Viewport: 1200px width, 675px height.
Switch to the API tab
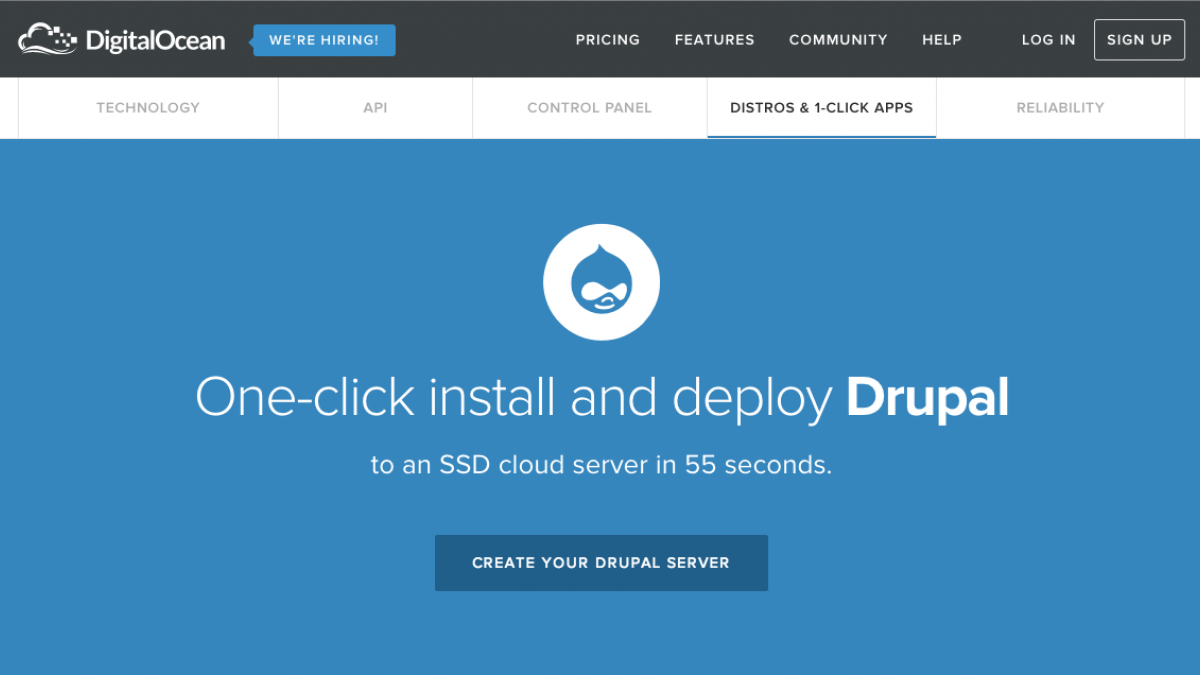pos(376,108)
